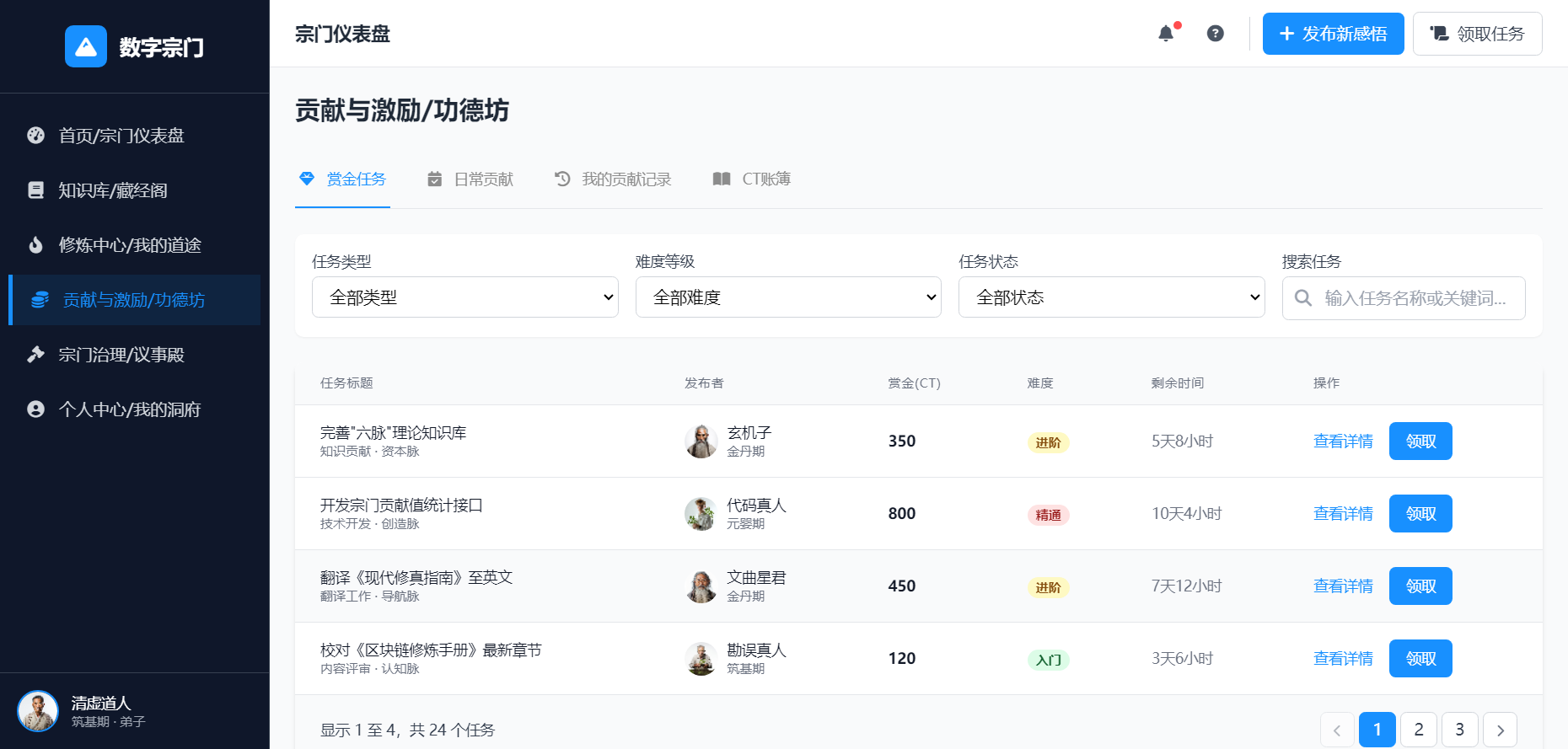Click the coins icon beside 贡献与激励/功德坊
Screen dimensions: 1568x749
(40, 299)
